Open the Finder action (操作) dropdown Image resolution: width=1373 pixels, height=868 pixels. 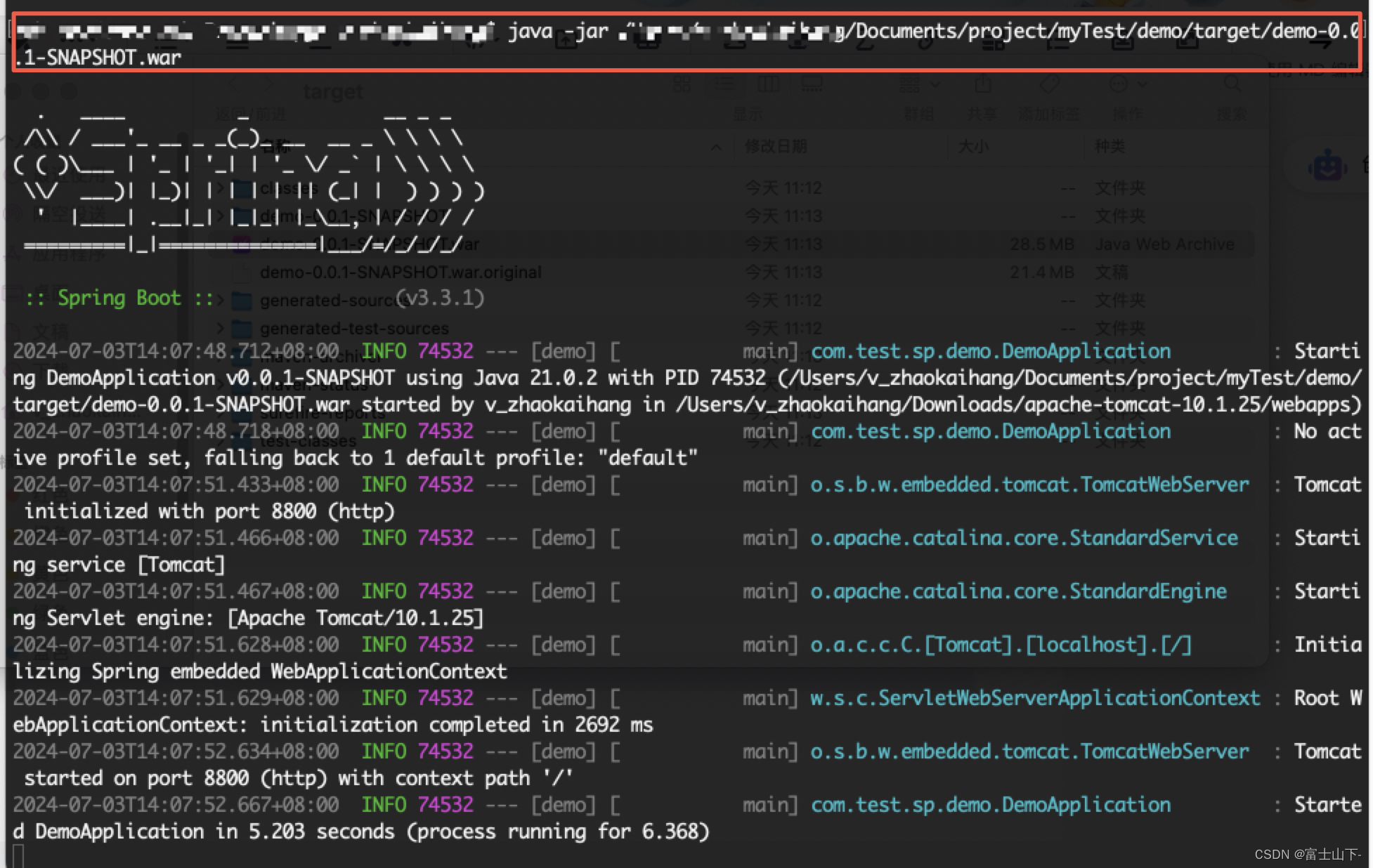tap(1127, 85)
